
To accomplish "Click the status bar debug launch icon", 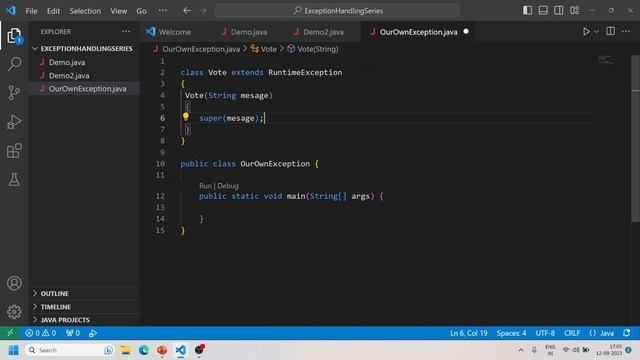I will click(x=93, y=333).
